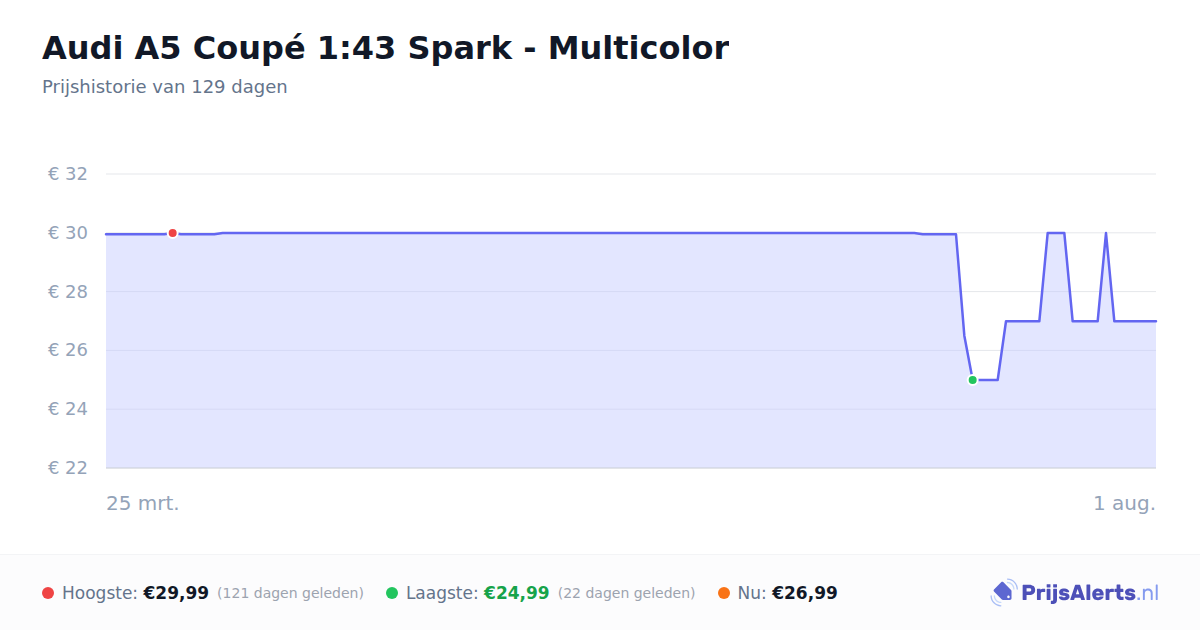The width and height of the screenshot is (1200, 630).
Task: Click the orange Nu legend dot
Action: [x=724, y=593]
